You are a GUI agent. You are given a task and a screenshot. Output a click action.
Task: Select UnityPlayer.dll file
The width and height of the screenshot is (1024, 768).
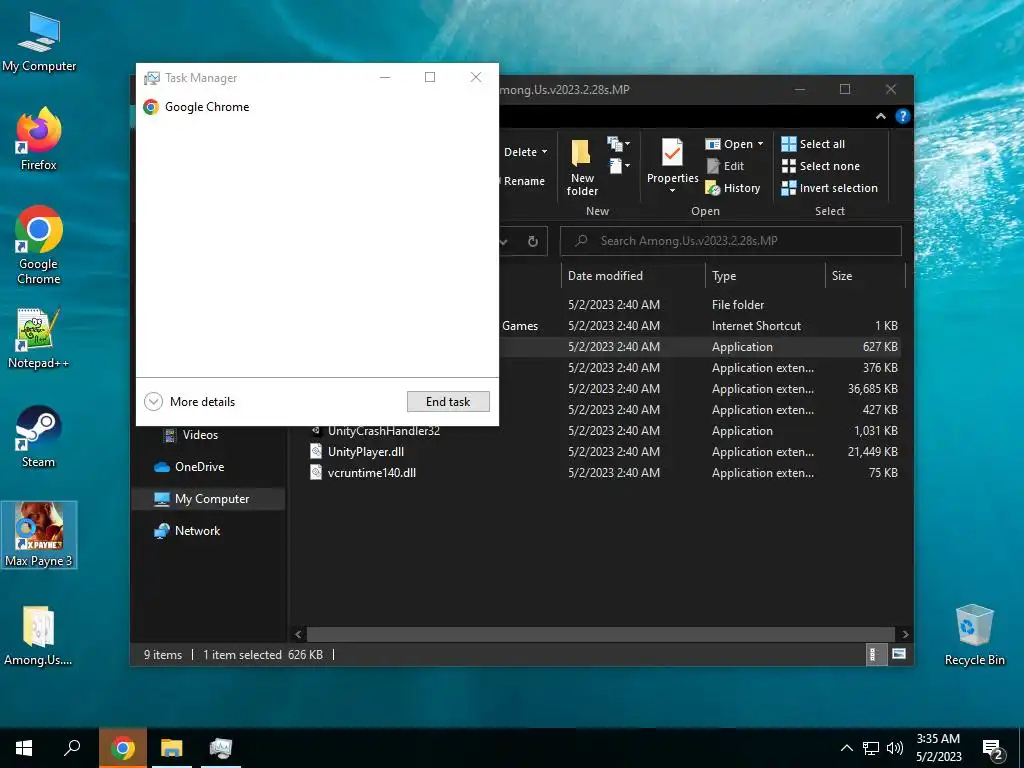(x=366, y=452)
